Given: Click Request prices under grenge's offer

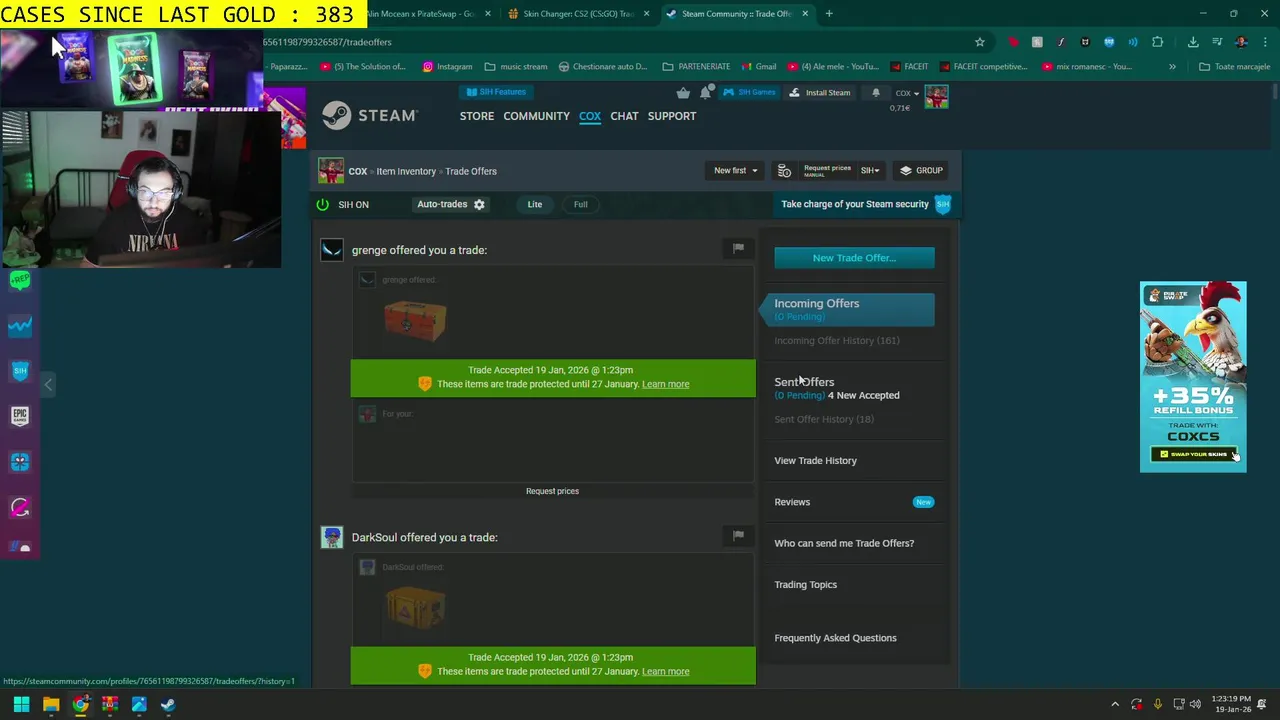Looking at the screenshot, I should click(552, 491).
